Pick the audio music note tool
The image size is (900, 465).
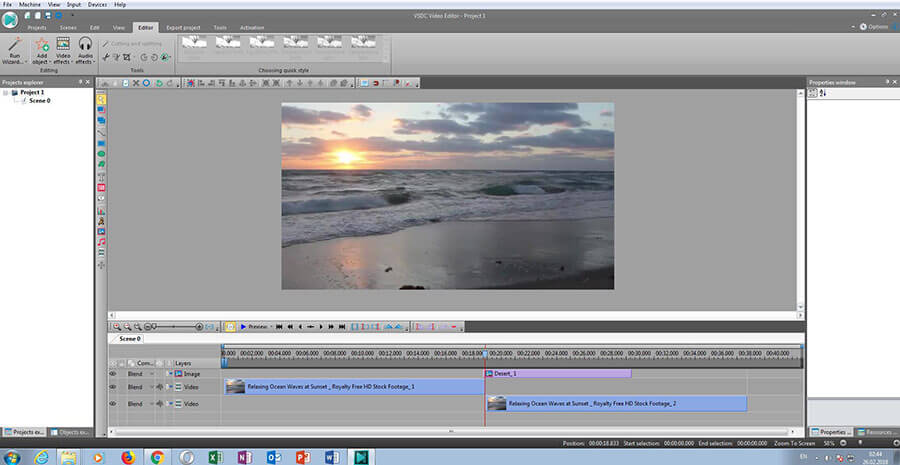tap(101, 242)
